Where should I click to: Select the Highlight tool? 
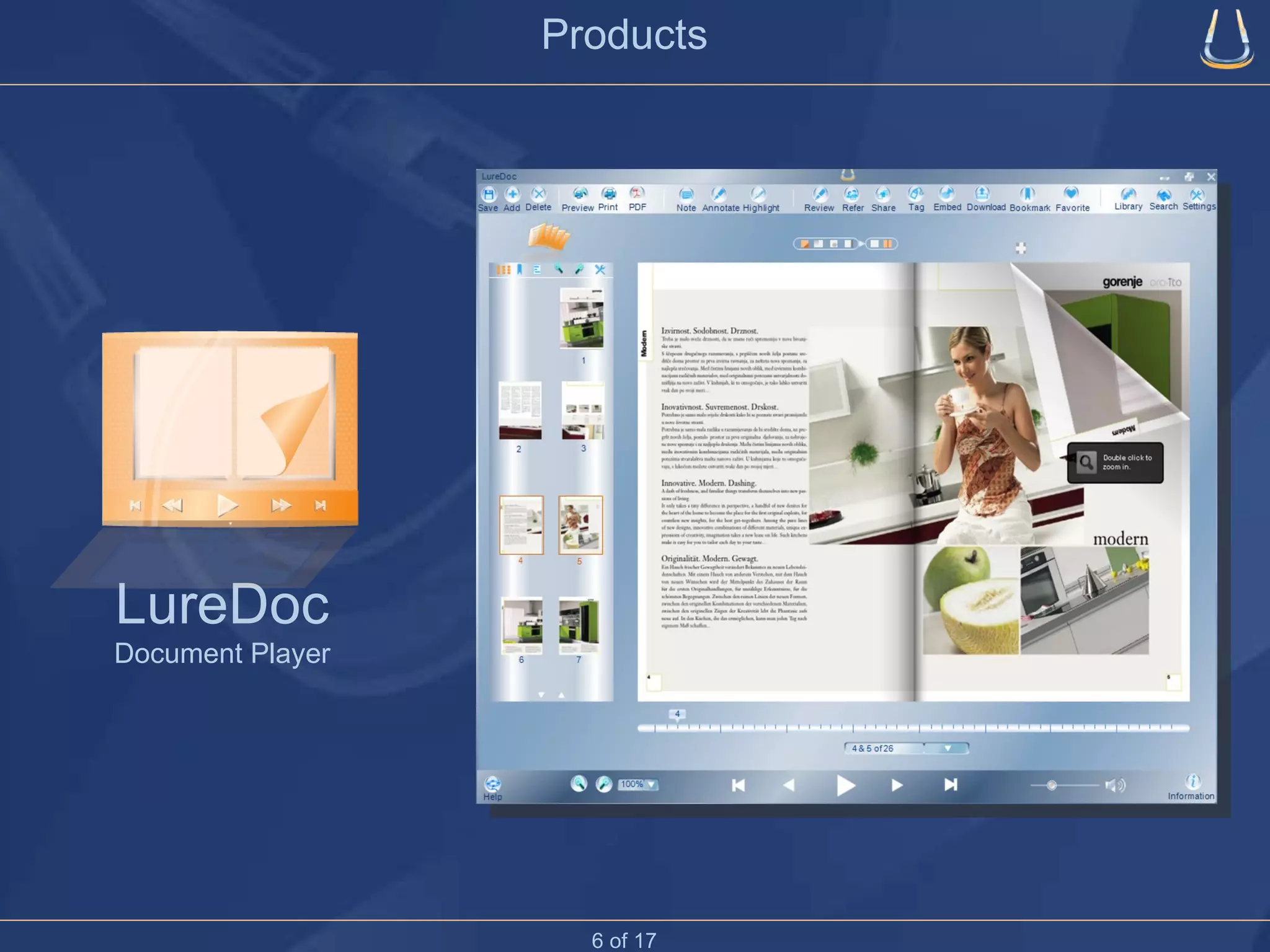pyautogui.click(x=758, y=195)
